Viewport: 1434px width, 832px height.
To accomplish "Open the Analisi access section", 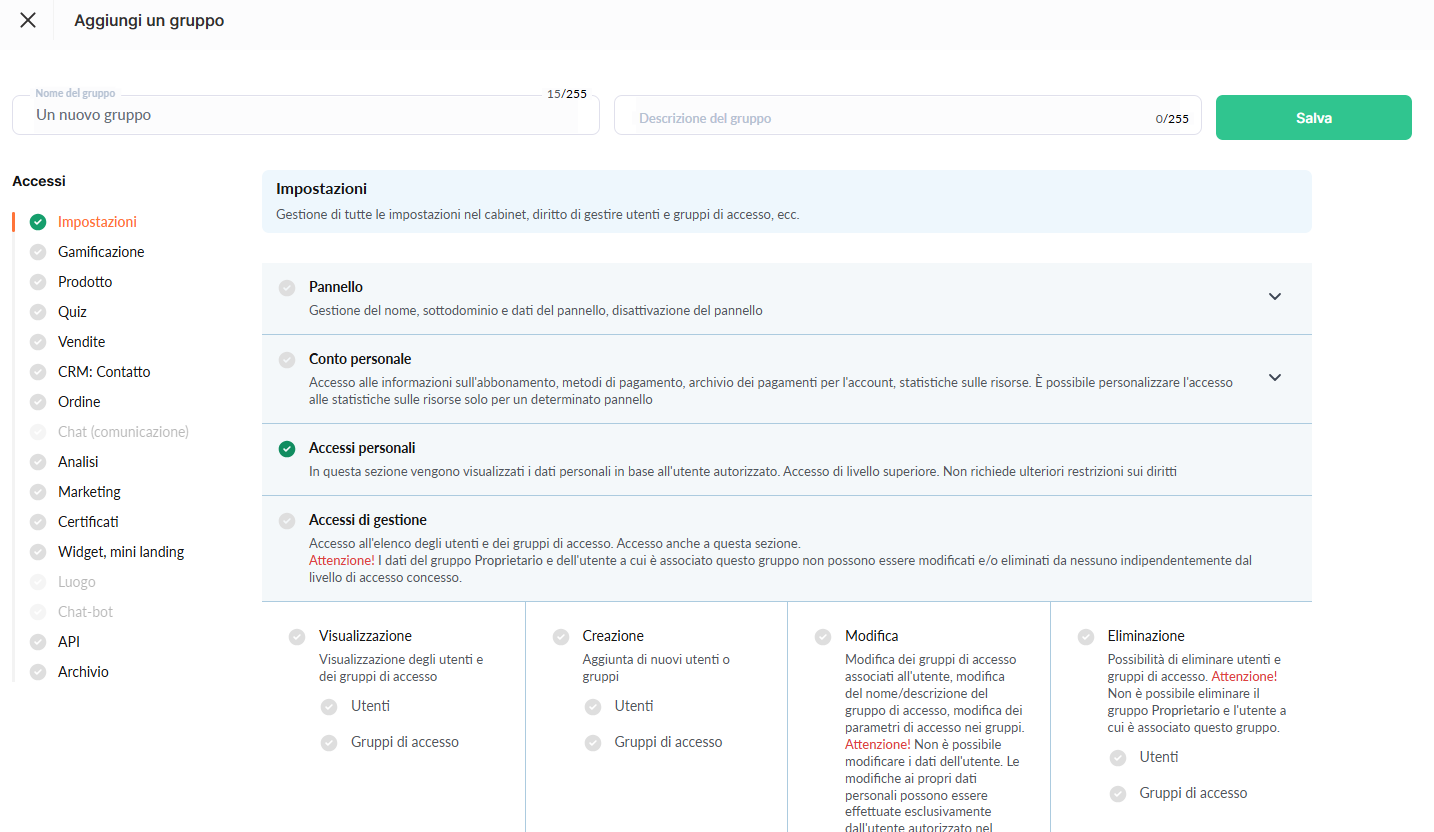I will coord(78,462).
